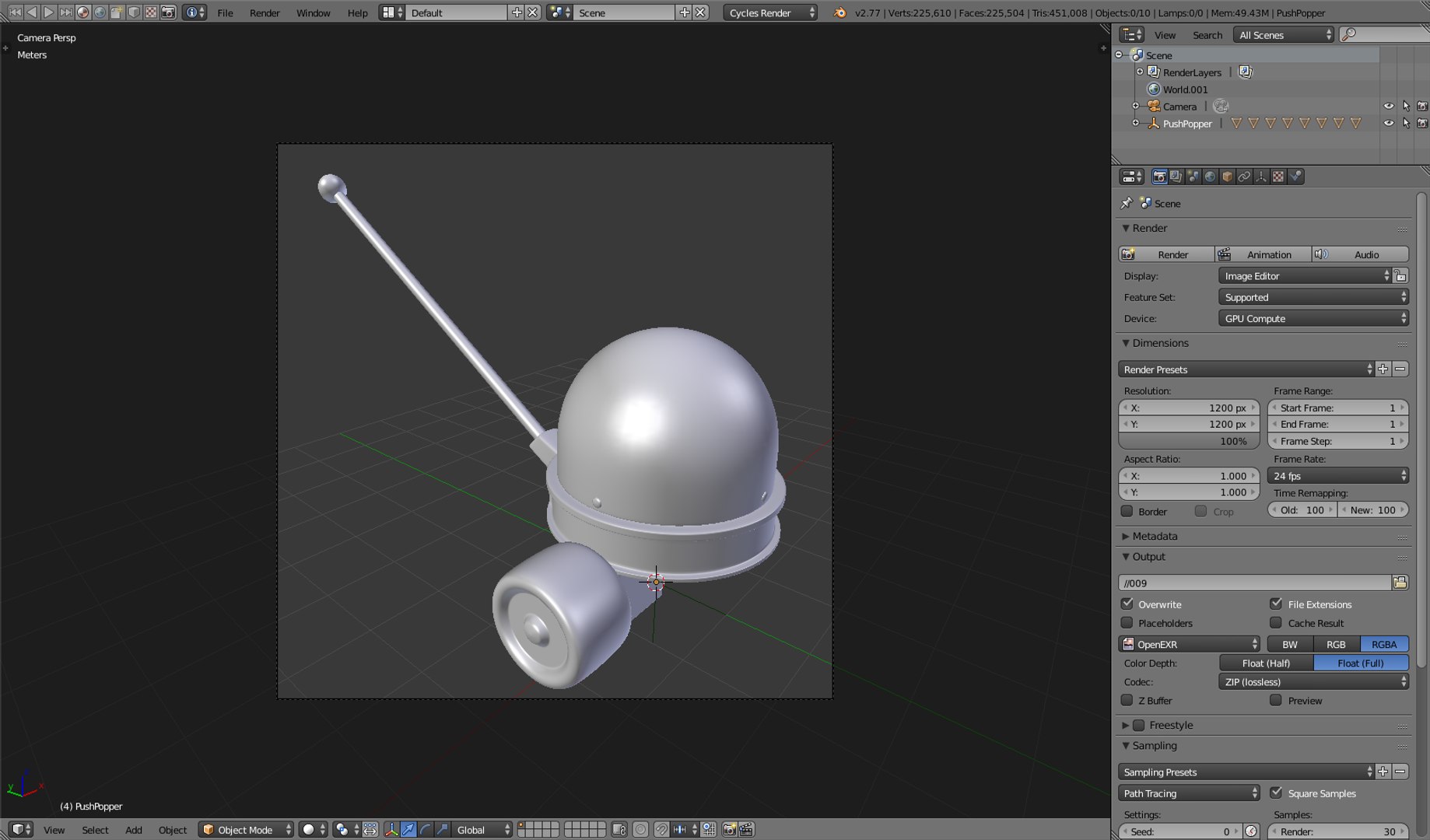The image size is (1430, 840).
Task: Click the Animation render button
Action: [x=1263, y=254]
